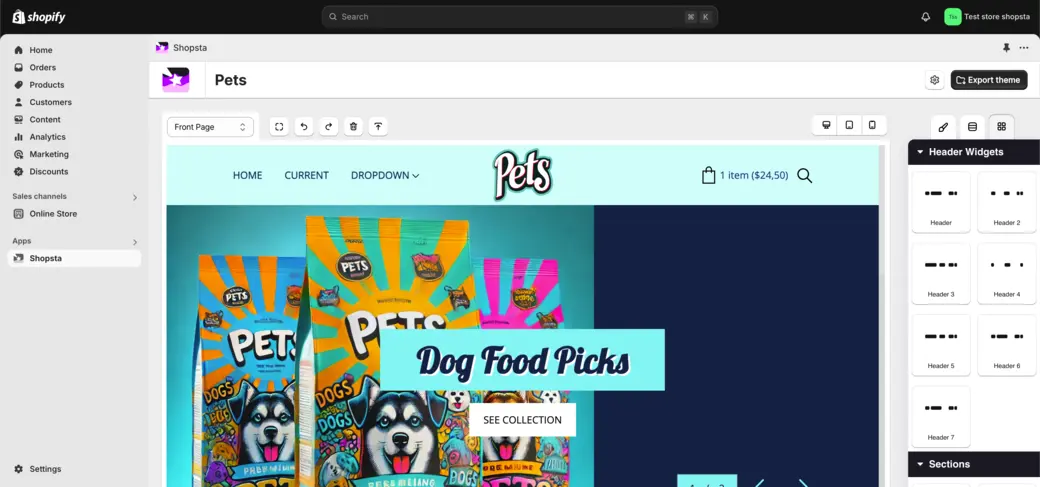Screen dimensions: 1040x487
Task: Switch to desktop preview icon
Action: point(826,125)
